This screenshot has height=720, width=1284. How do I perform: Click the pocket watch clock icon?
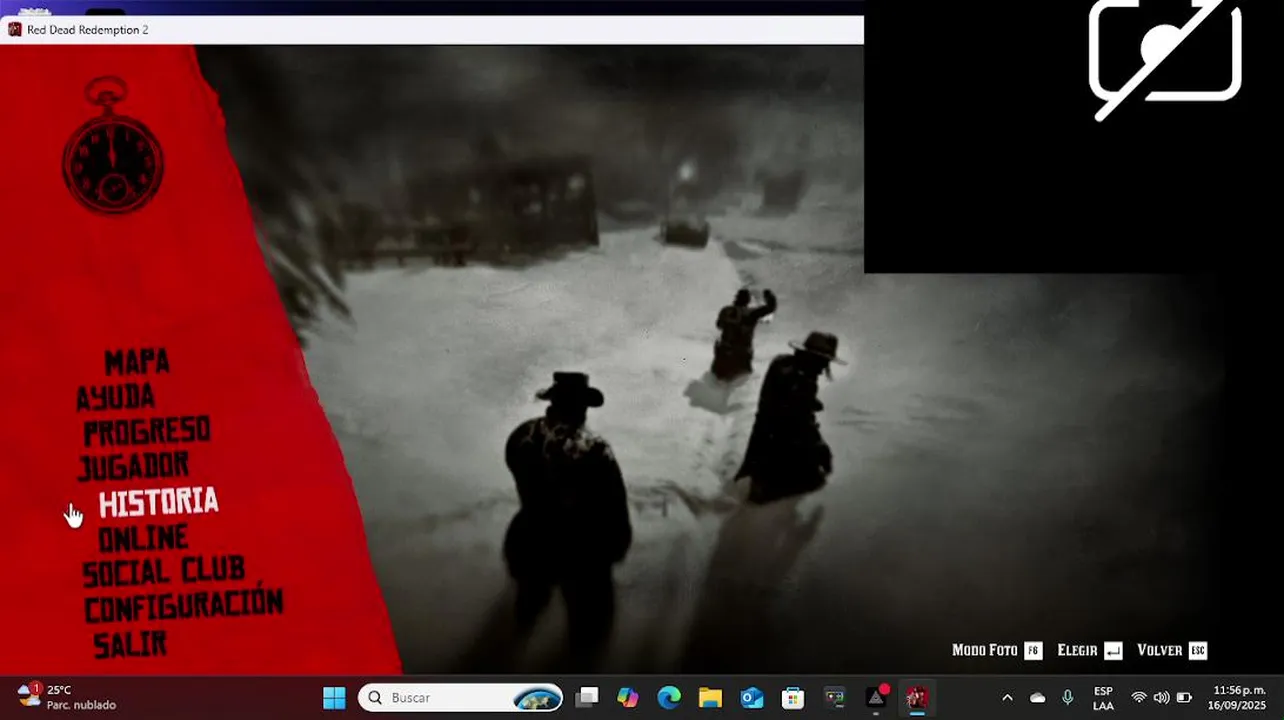point(113,146)
